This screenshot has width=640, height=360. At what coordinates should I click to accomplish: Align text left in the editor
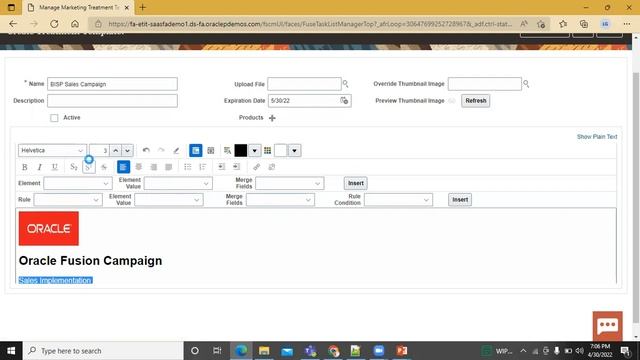tap(123, 167)
